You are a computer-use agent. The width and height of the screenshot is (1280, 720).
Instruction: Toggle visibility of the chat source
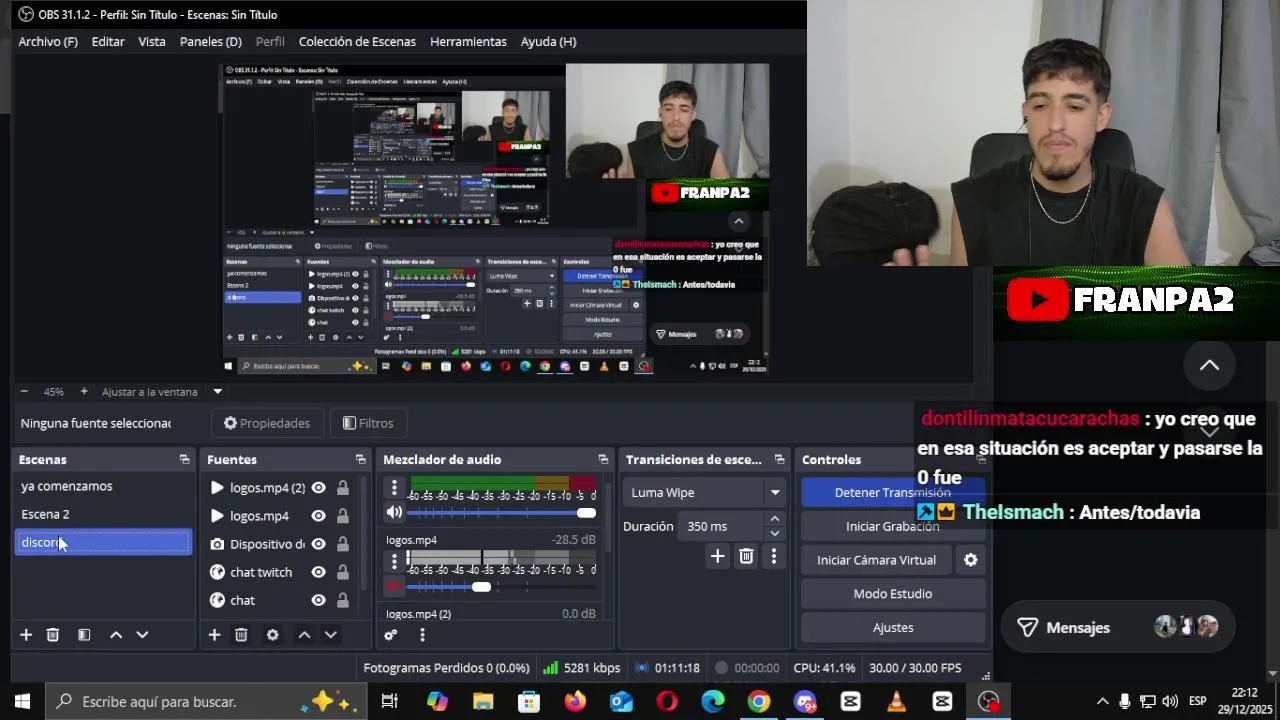pos(318,600)
